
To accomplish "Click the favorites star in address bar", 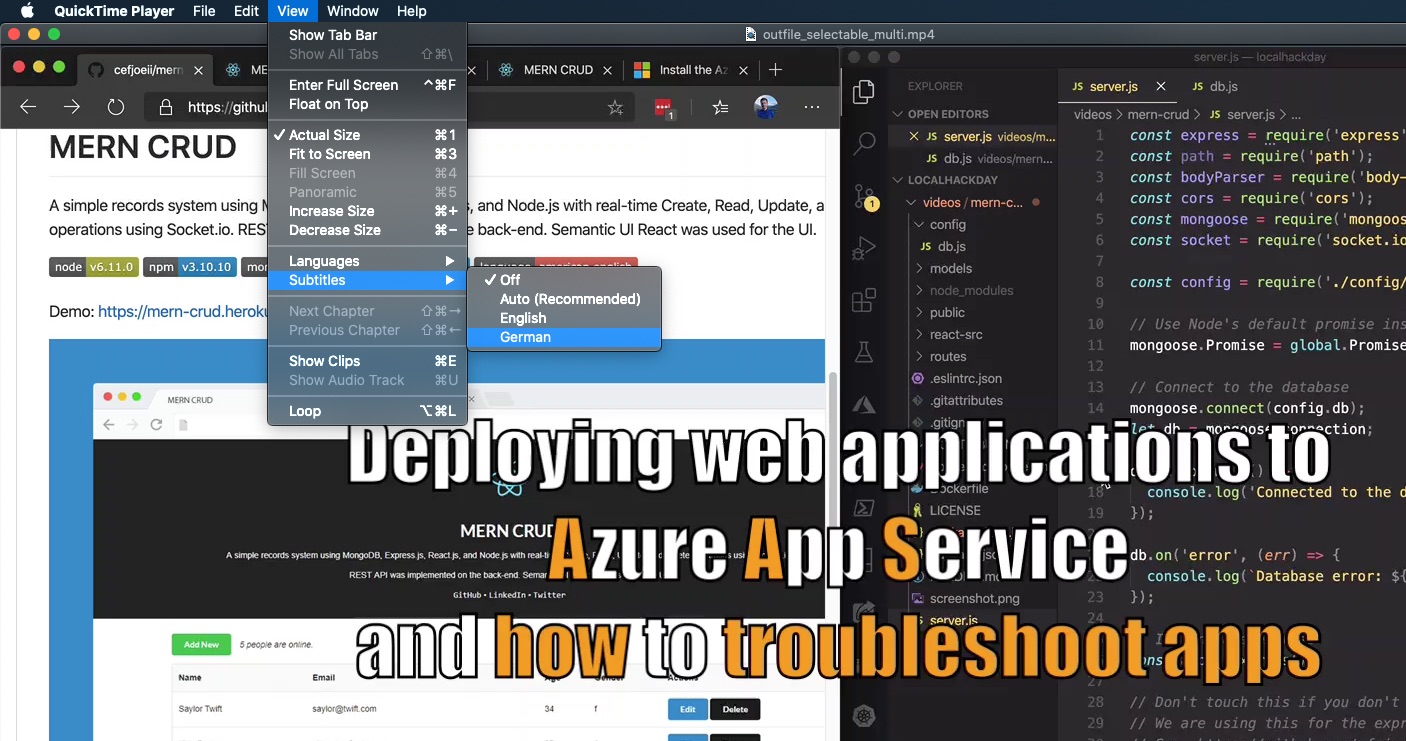I will (616, 107).
